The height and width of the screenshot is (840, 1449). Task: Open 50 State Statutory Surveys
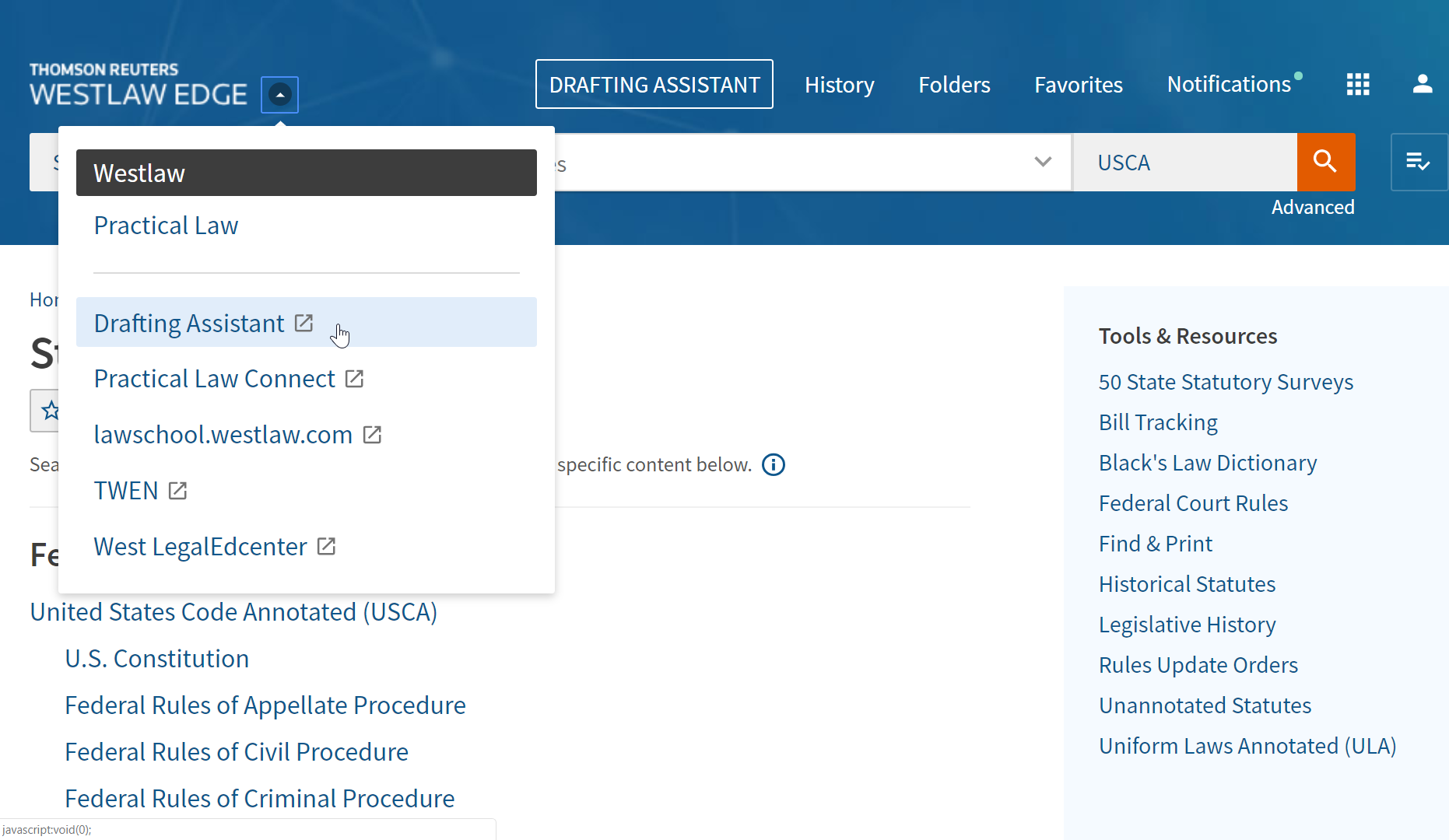[1226, 382]
